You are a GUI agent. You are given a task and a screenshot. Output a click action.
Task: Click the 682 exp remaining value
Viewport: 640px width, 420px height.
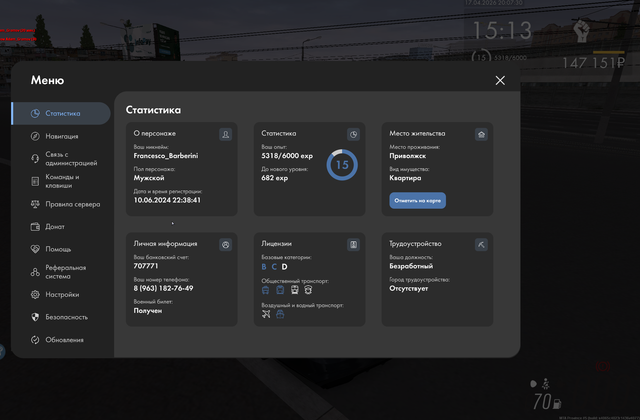[275, 178]
